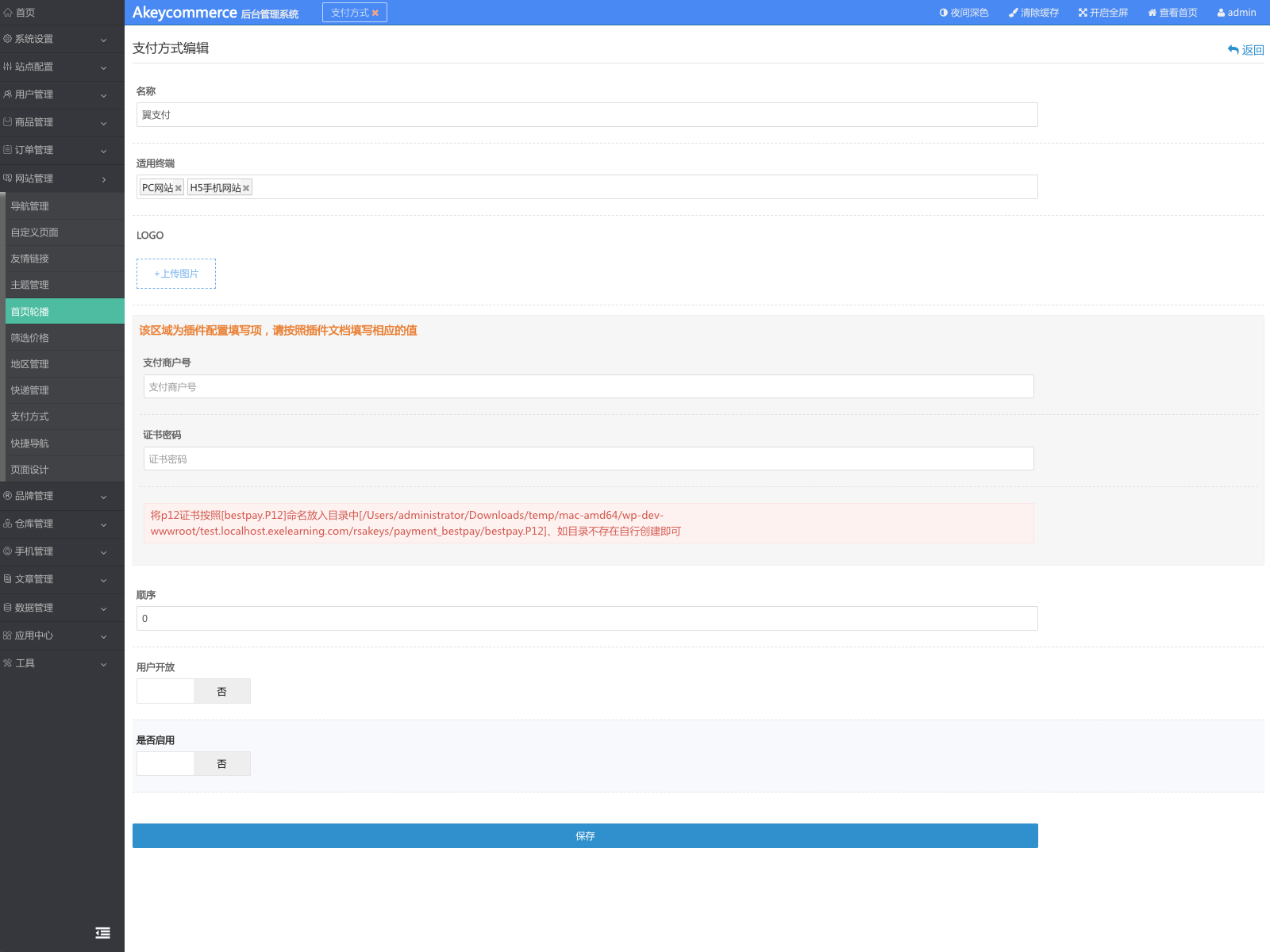Focus the 支付商户号 input field
The height and width of the screenshot is (952, 1270).
(x=588, y=387)
